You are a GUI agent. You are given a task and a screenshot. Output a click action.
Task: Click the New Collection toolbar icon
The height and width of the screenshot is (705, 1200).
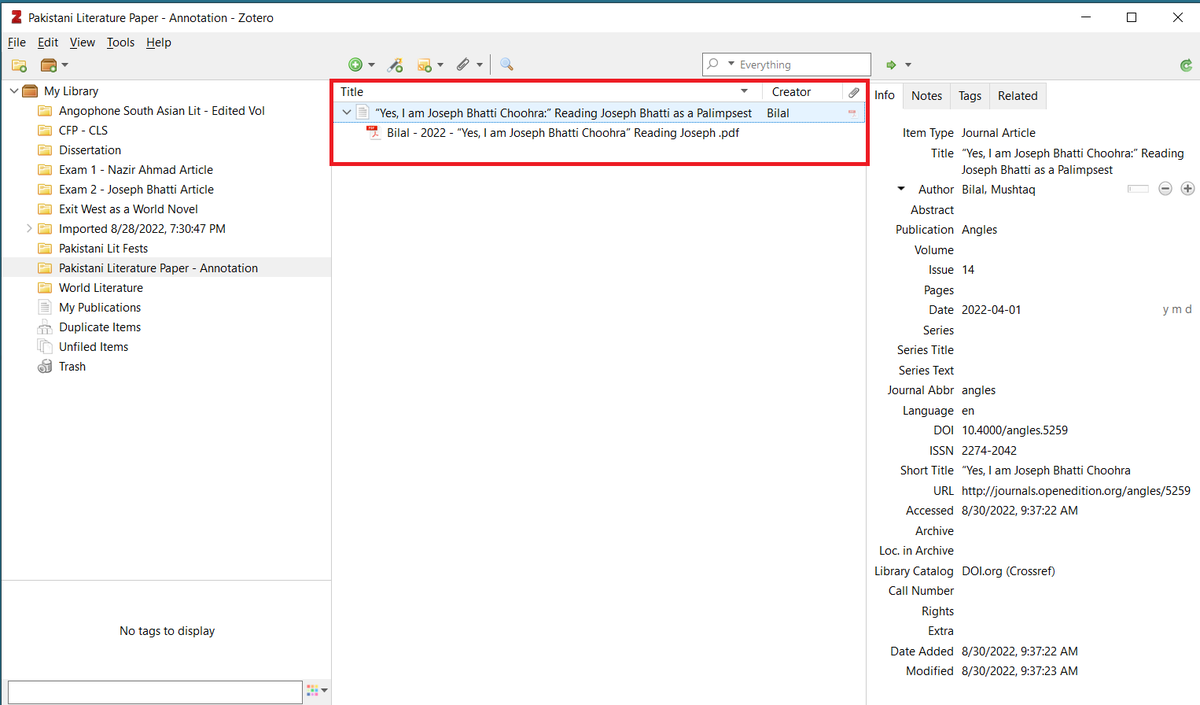pyautogui.click(x=18, y=65)
